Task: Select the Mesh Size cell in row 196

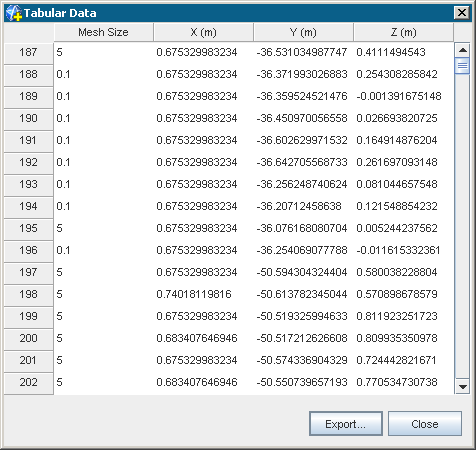Action: [x=103, y=250]
